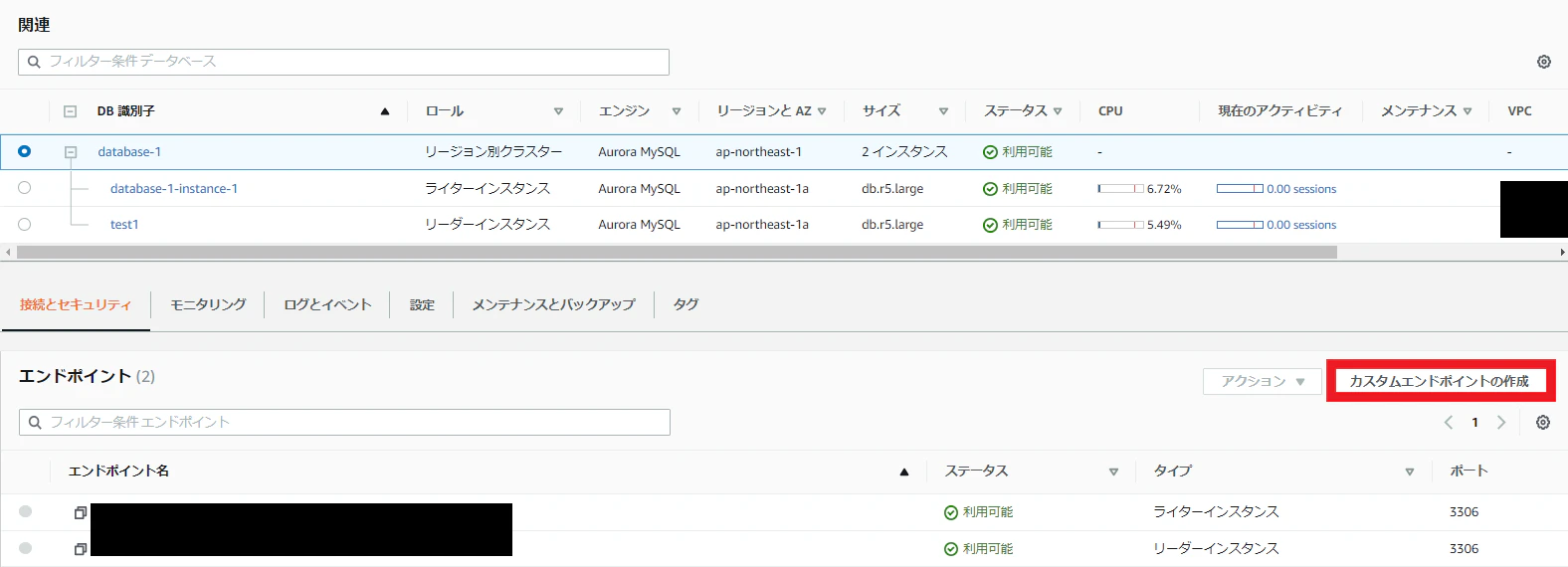Click ap-northeast-1 region cell
Image resolution: width=1568 pixels, height=567 pixels.
[x=758, y=152]
